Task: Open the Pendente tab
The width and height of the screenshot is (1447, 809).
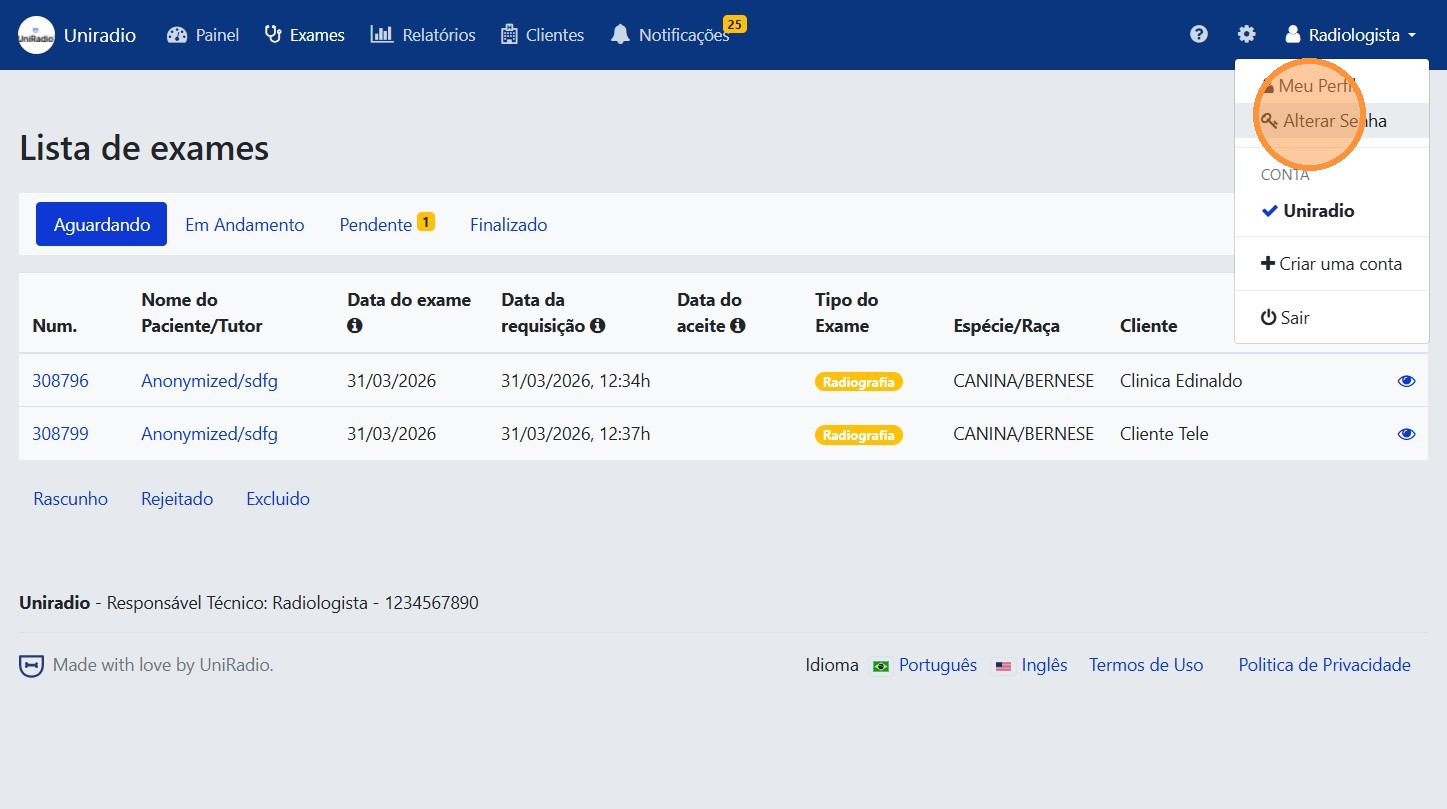Action: click(376, 225)
